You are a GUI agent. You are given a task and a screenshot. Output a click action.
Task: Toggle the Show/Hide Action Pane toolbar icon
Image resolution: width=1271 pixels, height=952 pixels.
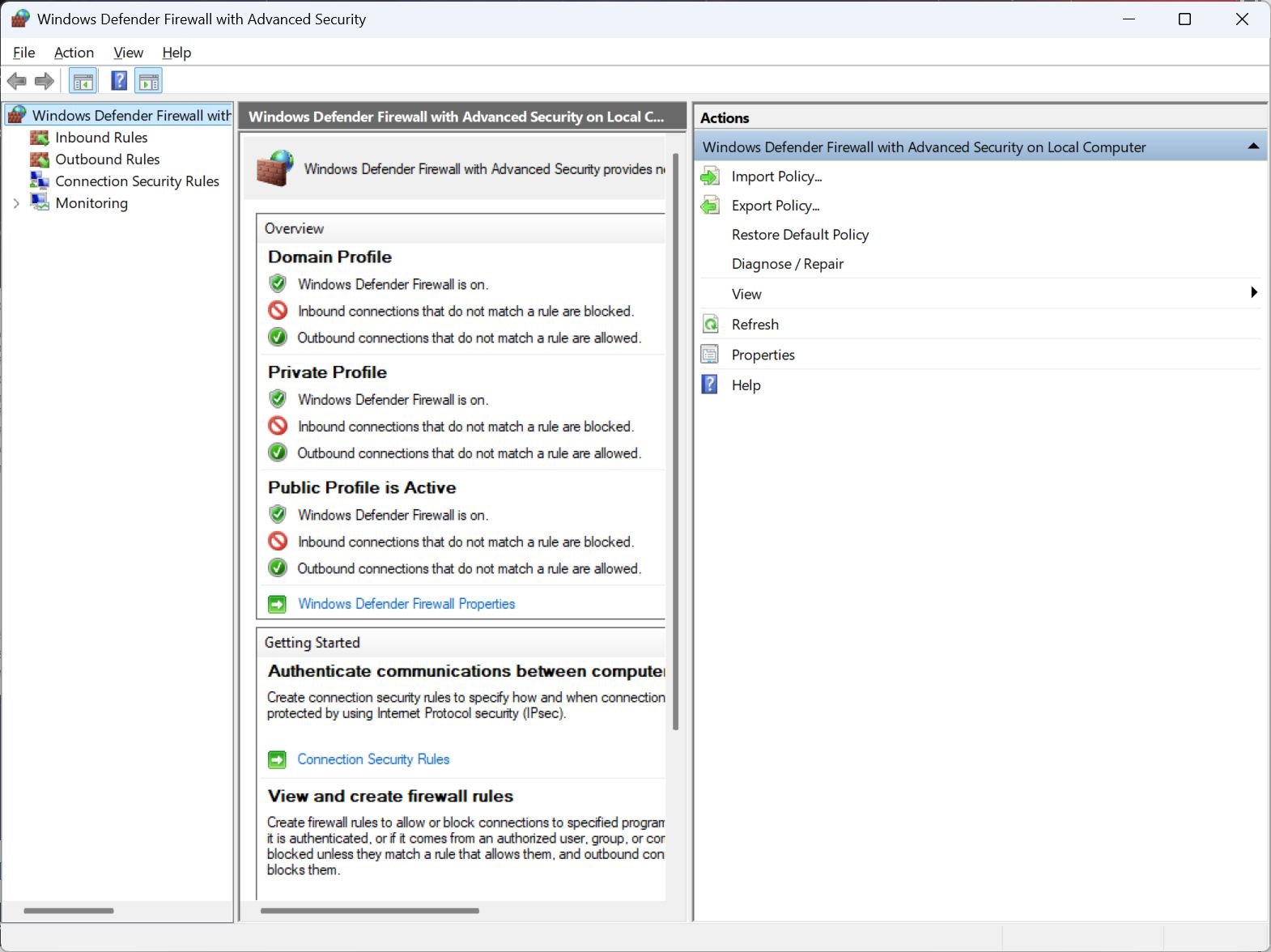pyautogui.click(x=149, y=81)
